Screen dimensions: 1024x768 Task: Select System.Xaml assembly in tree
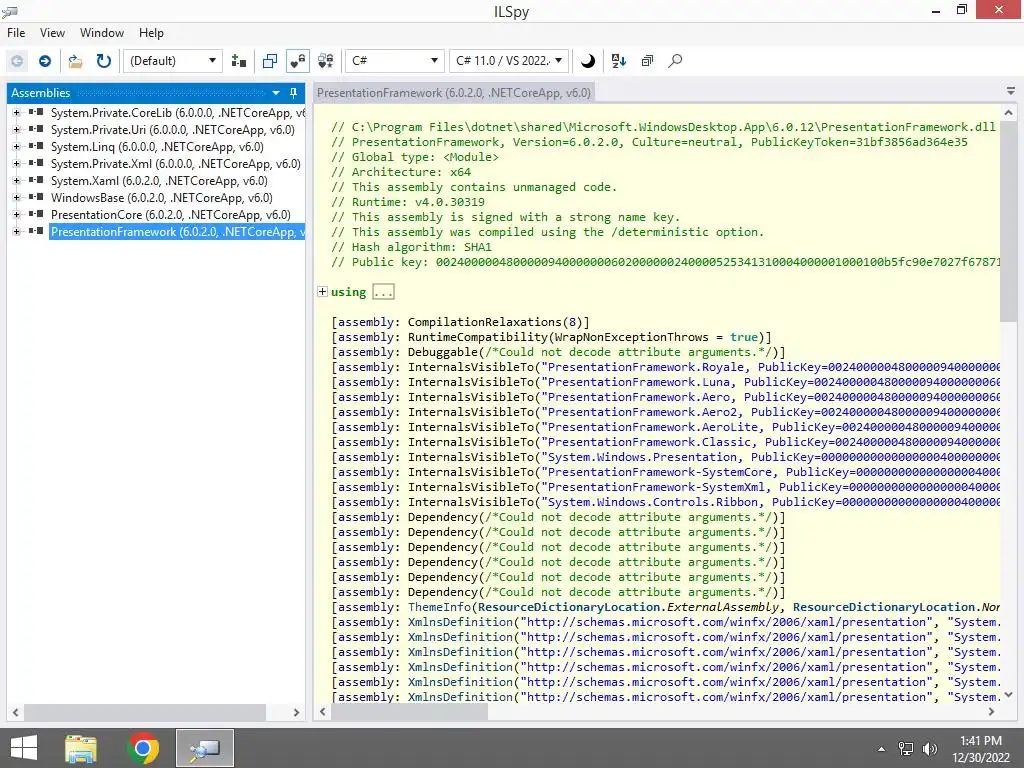(159, 181)
